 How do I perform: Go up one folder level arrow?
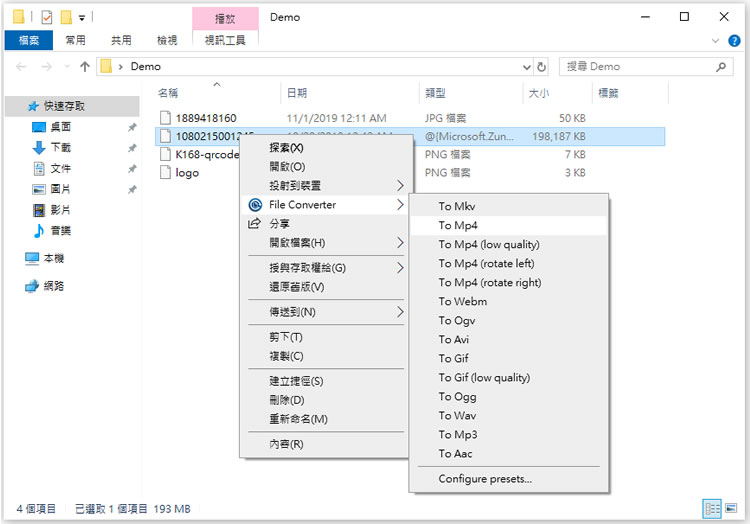click(x=85, y=66)
